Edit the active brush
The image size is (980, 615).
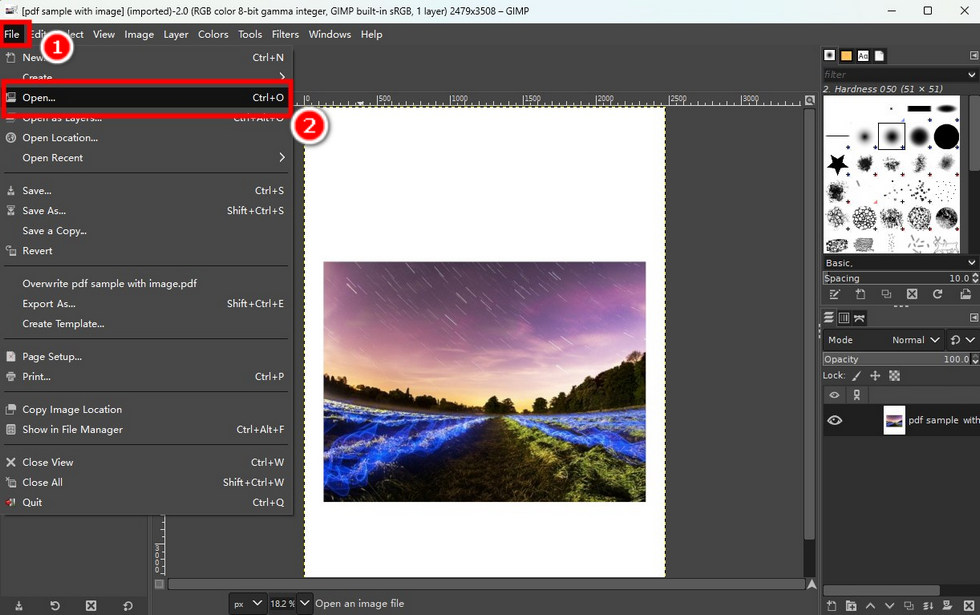[x=834, y=294]
